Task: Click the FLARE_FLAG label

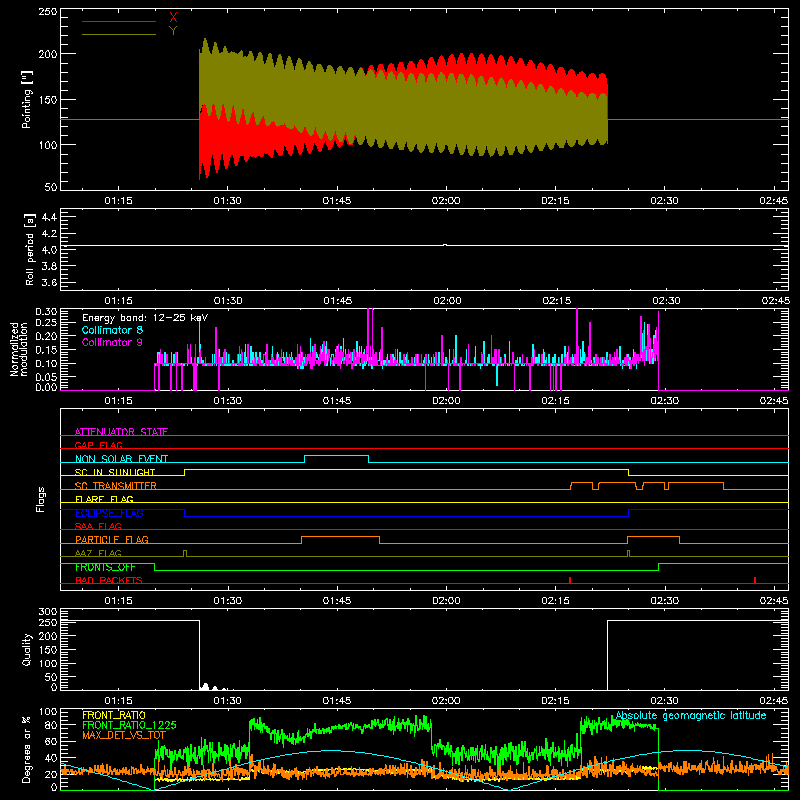Action: click(104, 499)
